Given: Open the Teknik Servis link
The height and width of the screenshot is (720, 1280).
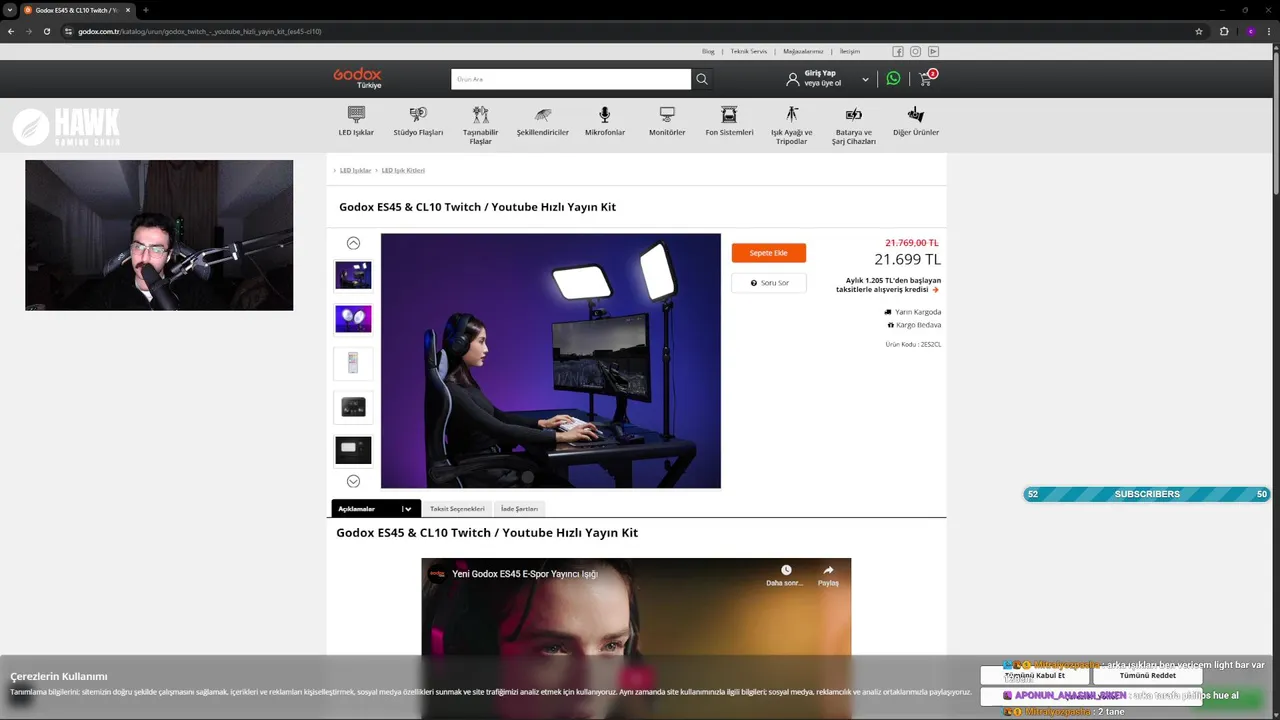Looking at the screenshot, I should (749, 51).
